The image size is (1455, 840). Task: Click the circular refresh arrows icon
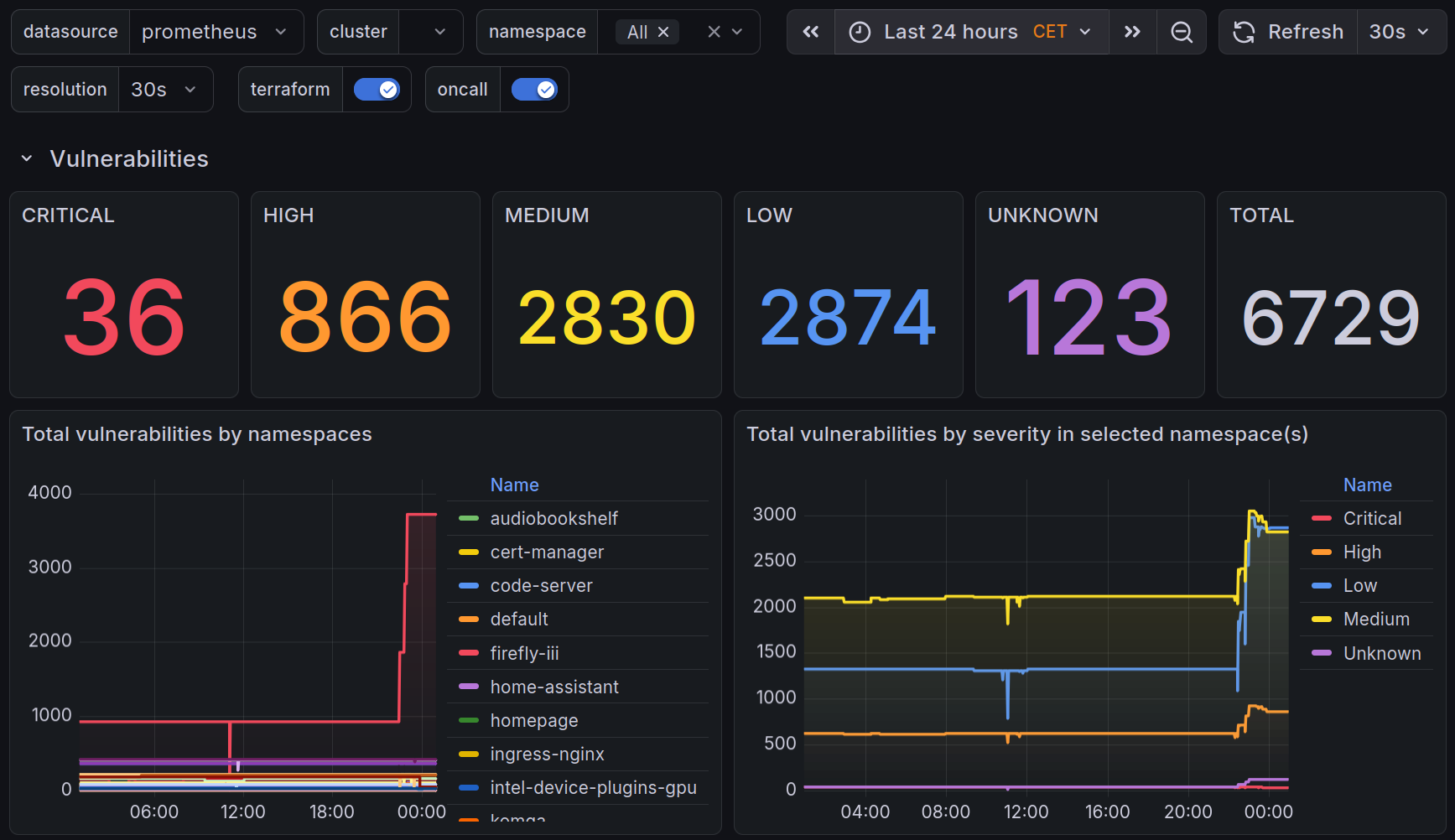(x=1244, y=32)
